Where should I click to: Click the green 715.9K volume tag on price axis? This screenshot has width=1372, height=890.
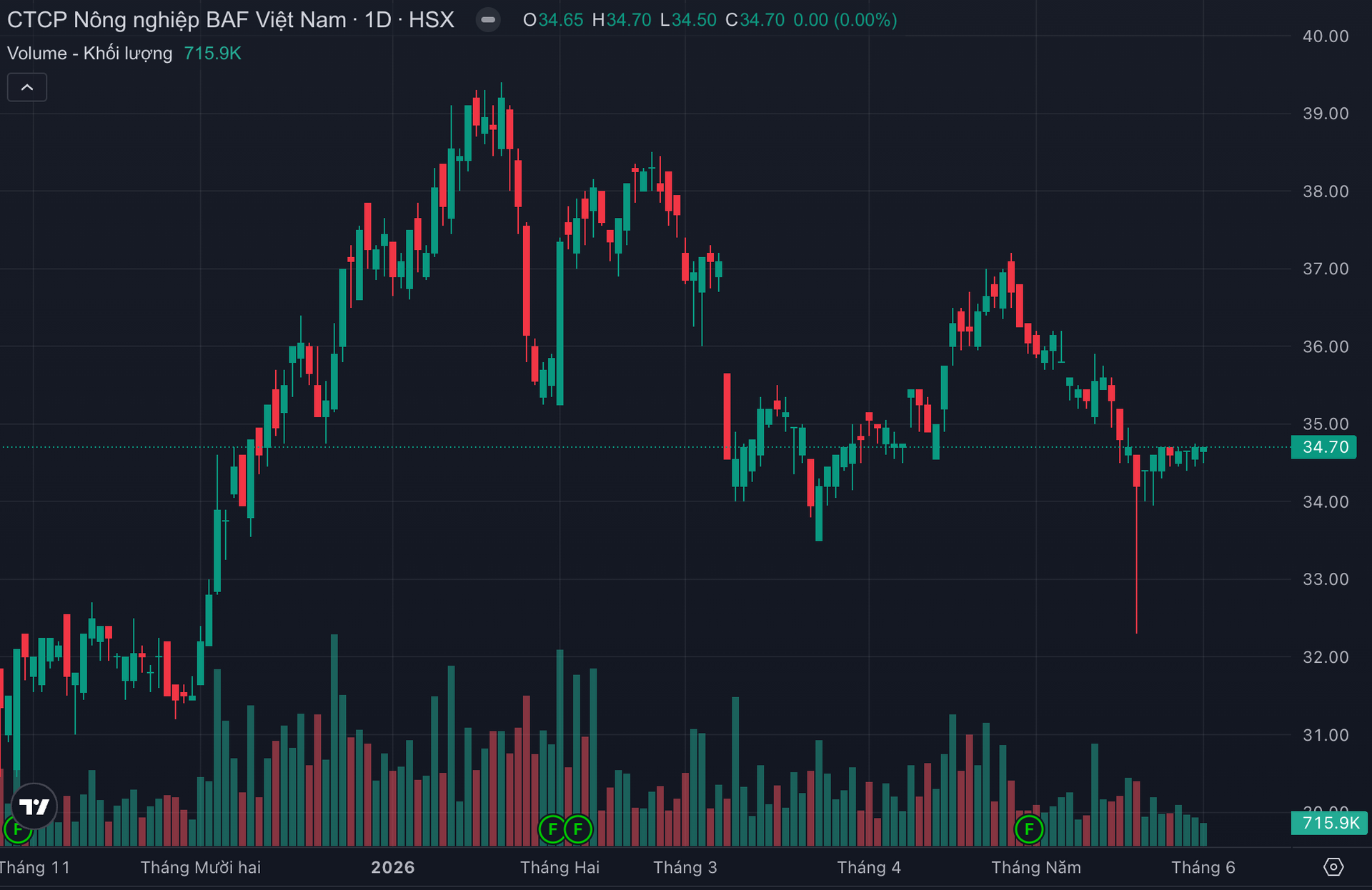[1329, 823]
